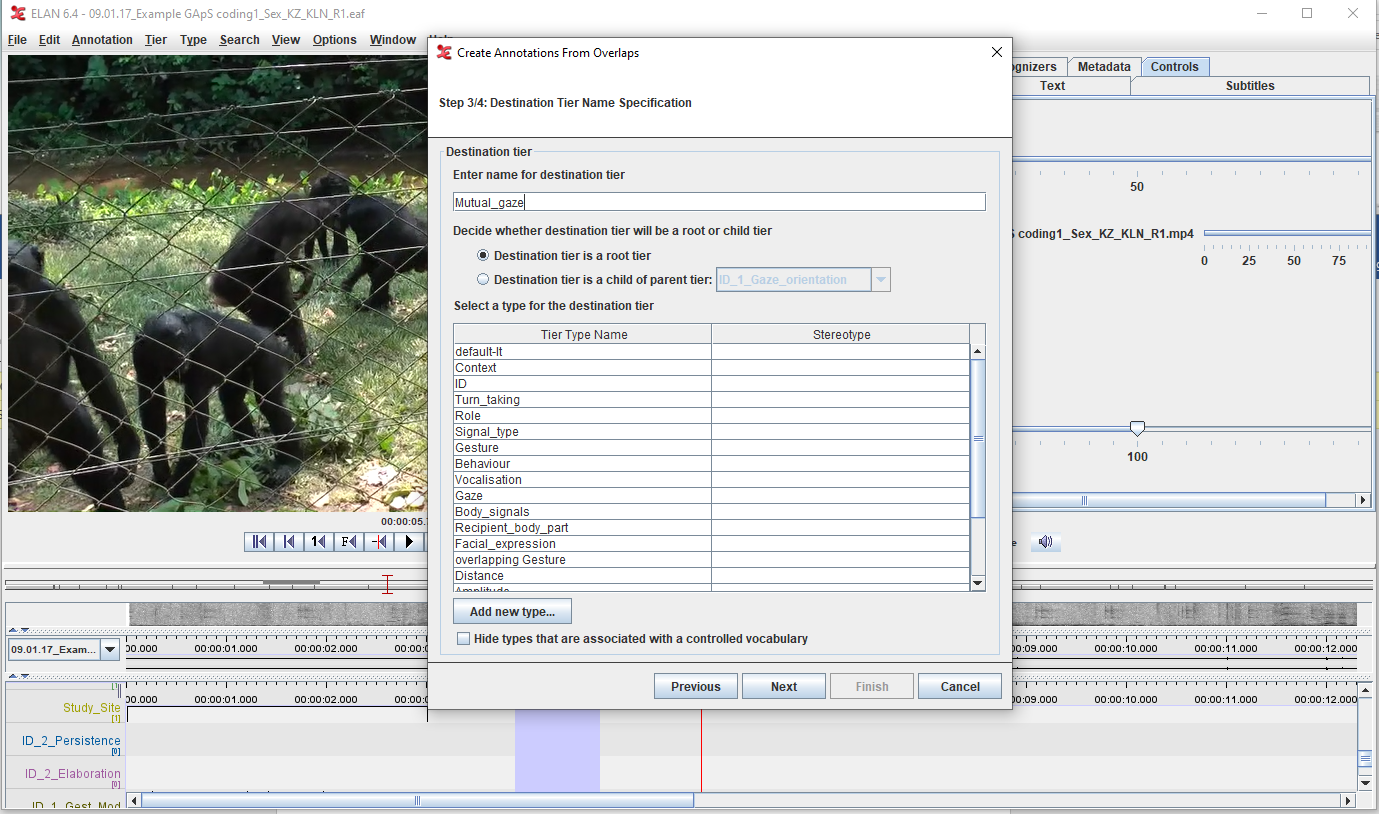Click 'Add new type...' button
The width and height of the screenshot is (1379, 814).
pos(512,611)
